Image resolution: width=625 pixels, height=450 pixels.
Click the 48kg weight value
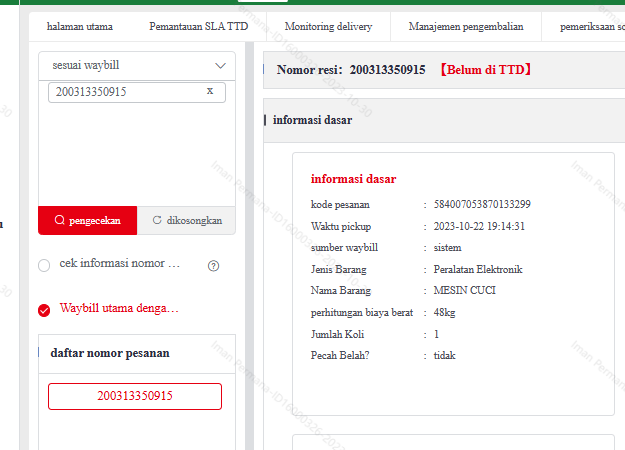click(444, 312)
